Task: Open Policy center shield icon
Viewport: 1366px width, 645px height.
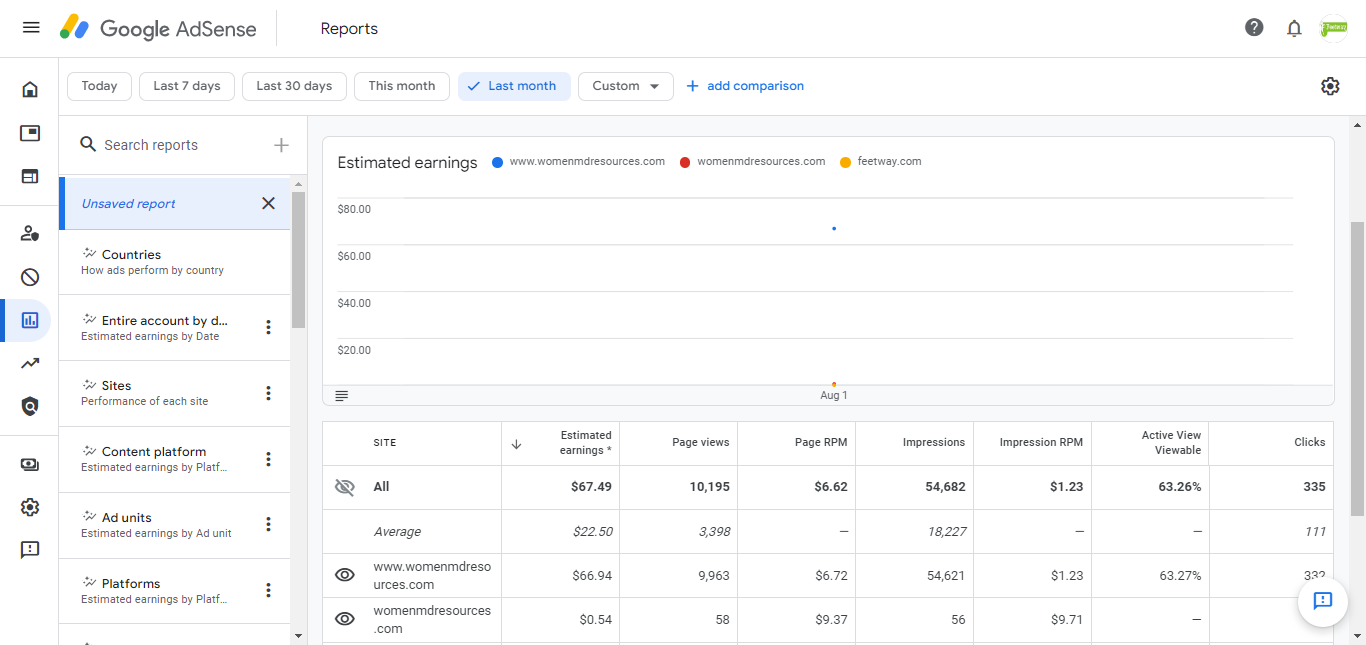Action: click(30, 406)
